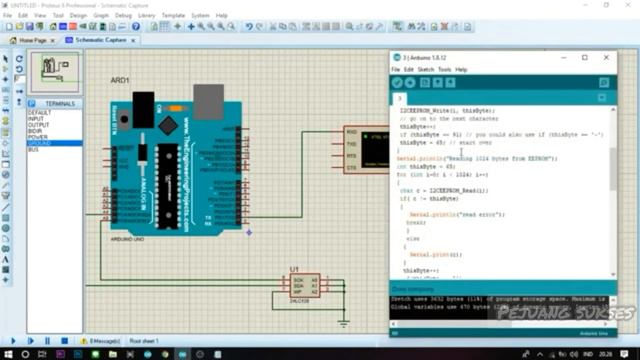640x360 pixels.
Task: Click the U1 24LC EEPROM chip
Action: pos(304,286)
